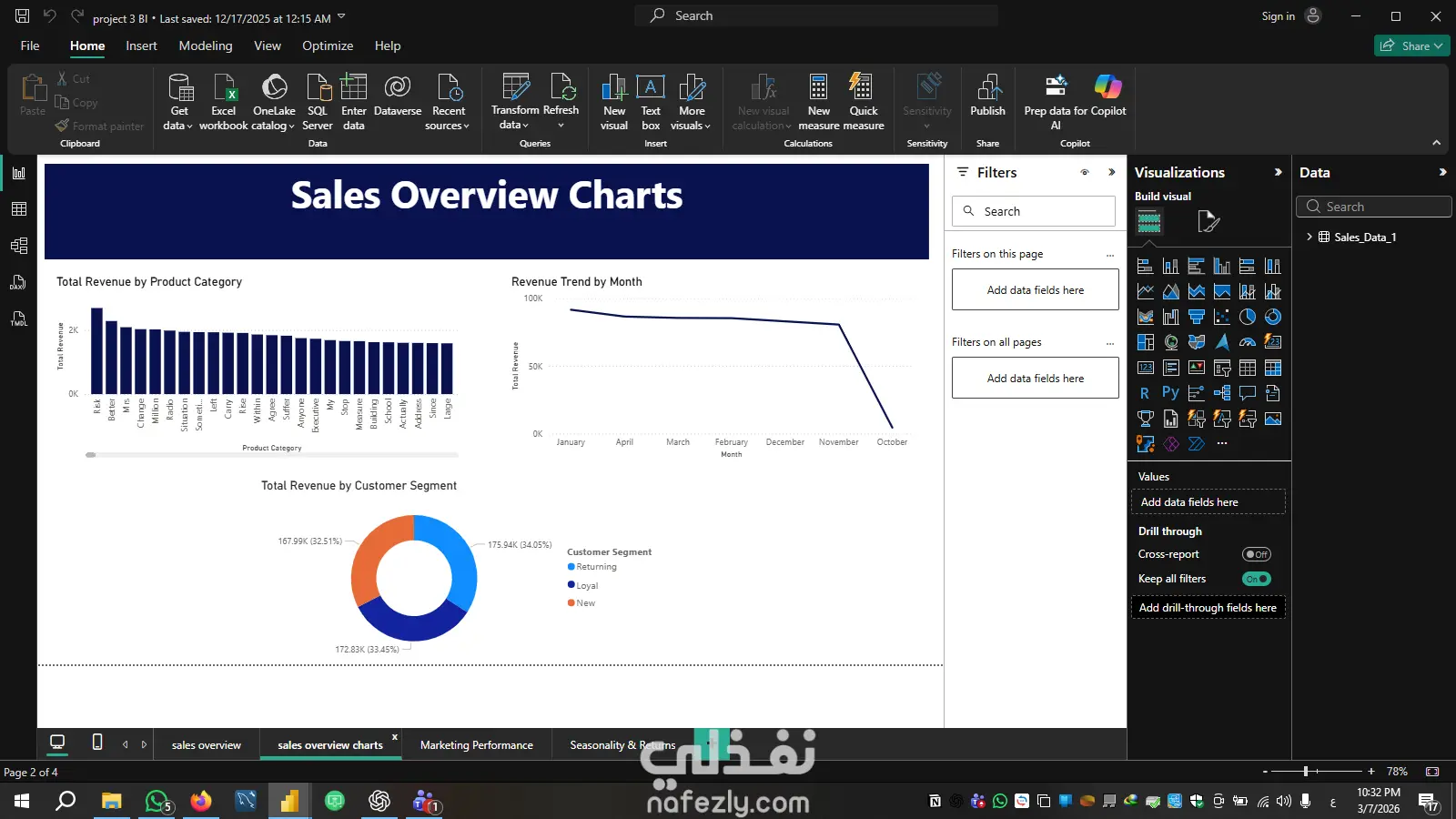Click the Share button

point(1411,45)
